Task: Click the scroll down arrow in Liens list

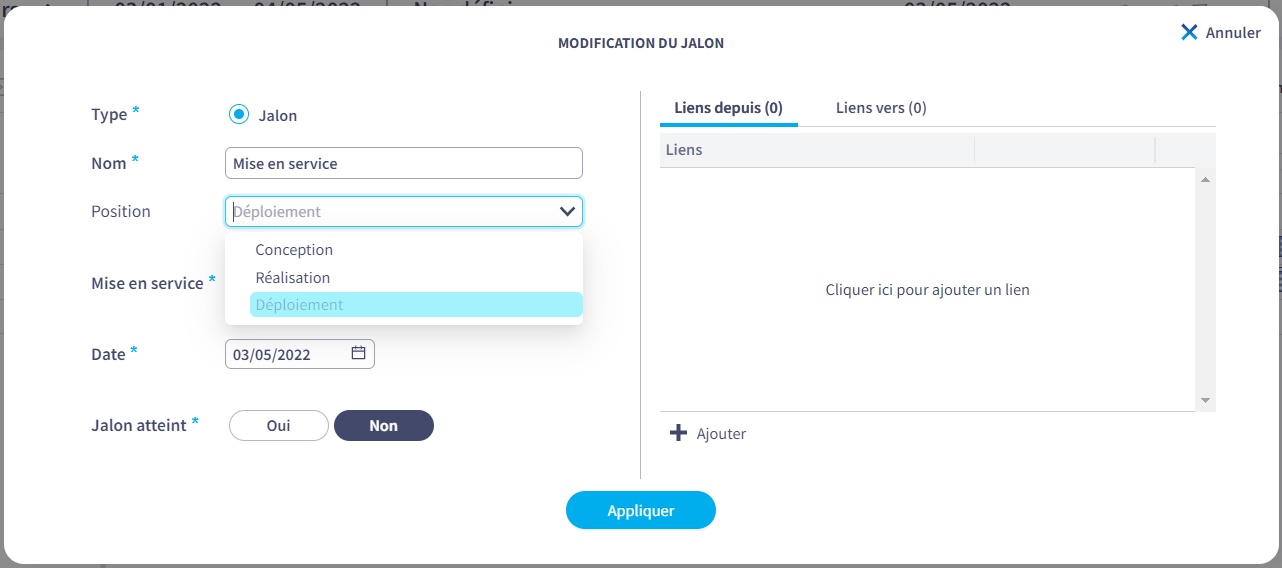Action: coord(1206,400)
